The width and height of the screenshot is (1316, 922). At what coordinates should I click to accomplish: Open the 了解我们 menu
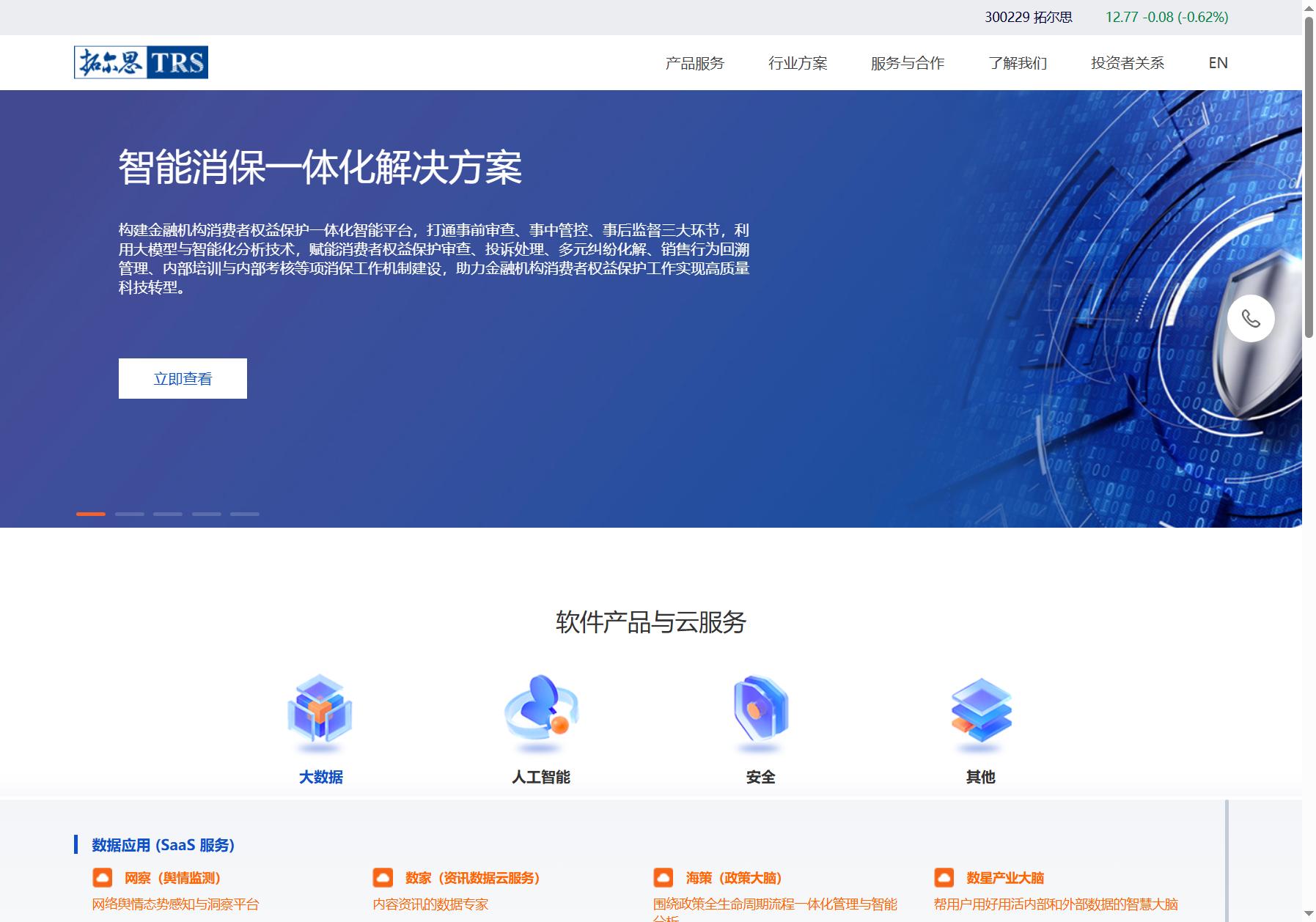click(x=1018, y=63)
